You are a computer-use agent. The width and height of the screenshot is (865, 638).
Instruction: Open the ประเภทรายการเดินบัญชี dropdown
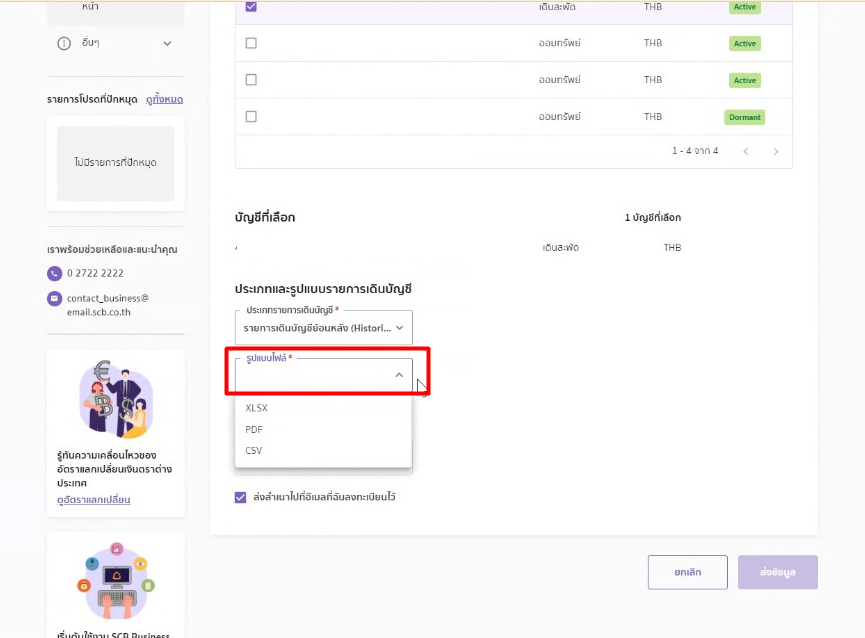(324, 328)
